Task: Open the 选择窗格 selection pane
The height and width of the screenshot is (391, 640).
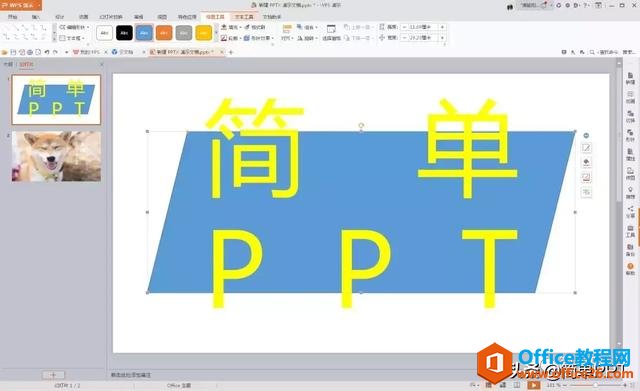Action: (x=331, y=33)
